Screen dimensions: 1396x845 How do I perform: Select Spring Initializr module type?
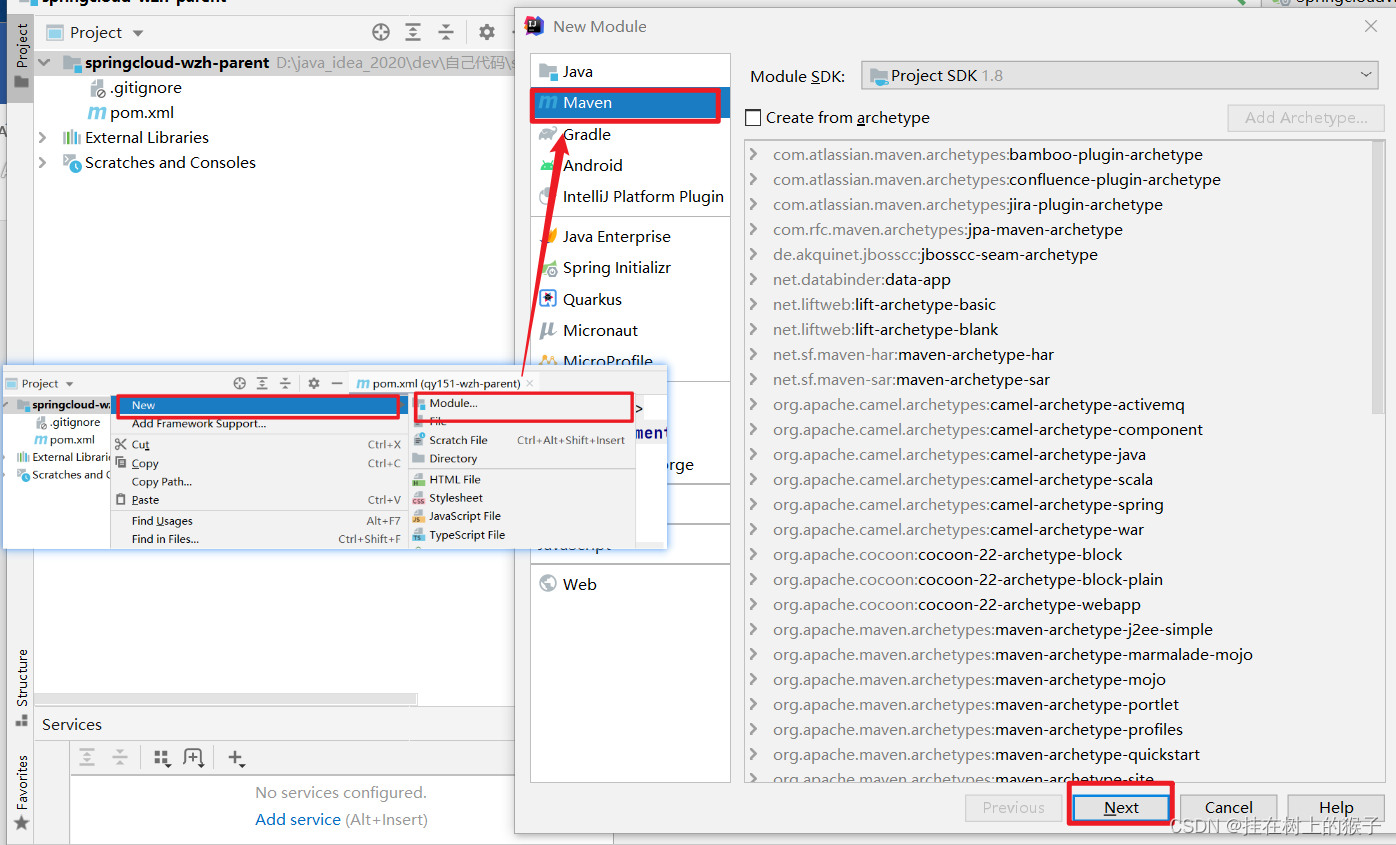tap(630, 268)
